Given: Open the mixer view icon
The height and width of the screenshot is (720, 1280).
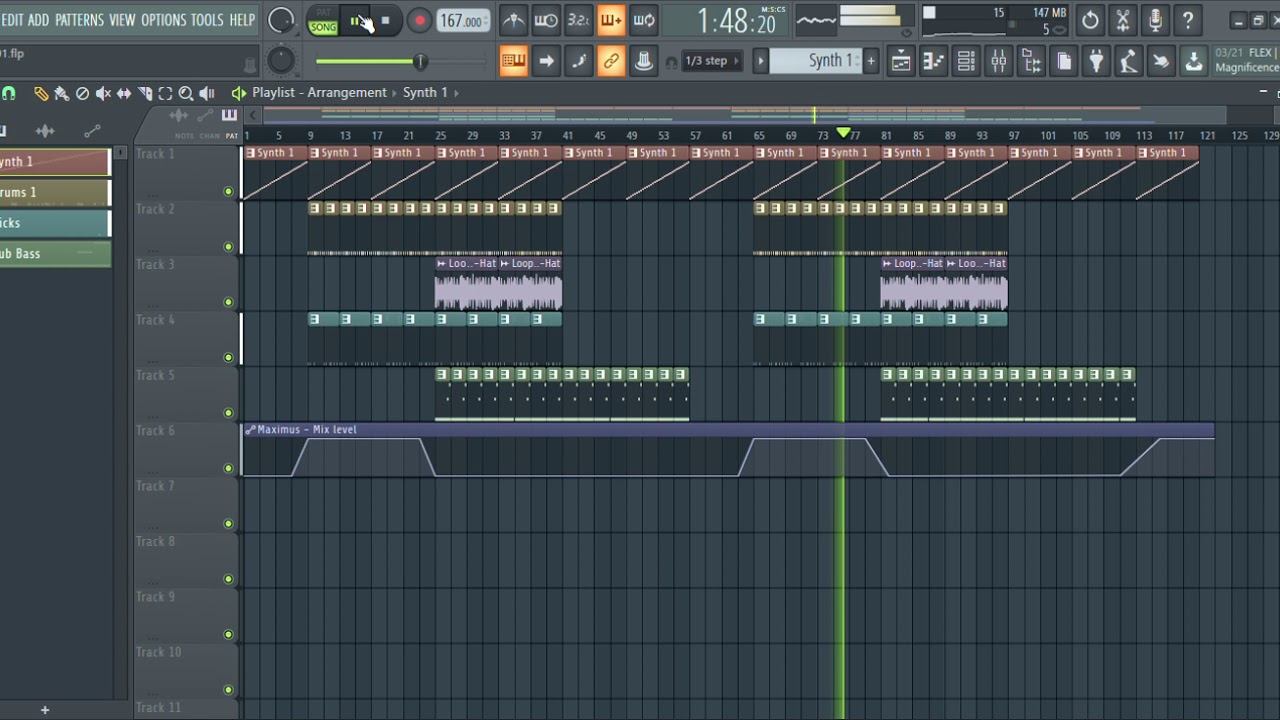Looking at the screenshot, I should point(998,61).
